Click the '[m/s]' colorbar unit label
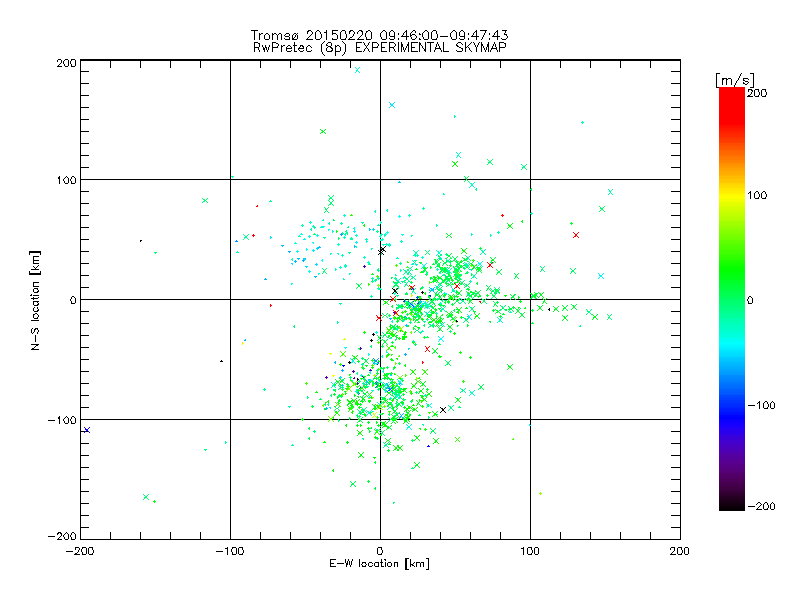Viewport: 800px width, 600px height. [x=735, y=80]
